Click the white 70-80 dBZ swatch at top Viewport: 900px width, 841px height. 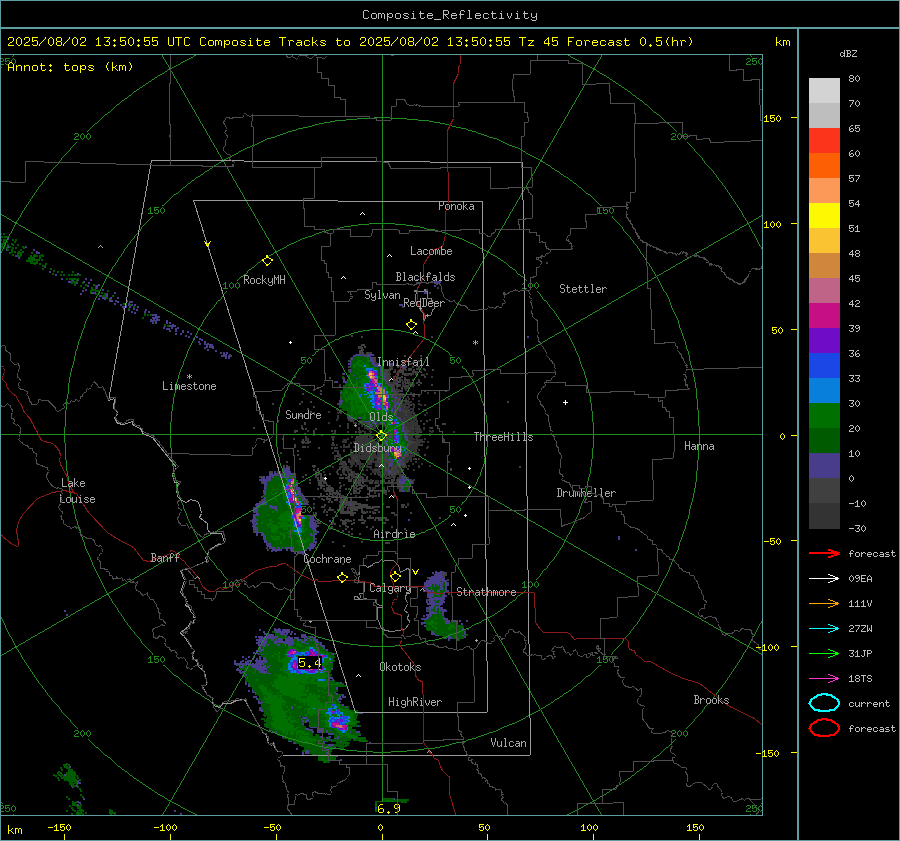click(x=824, y=91)
